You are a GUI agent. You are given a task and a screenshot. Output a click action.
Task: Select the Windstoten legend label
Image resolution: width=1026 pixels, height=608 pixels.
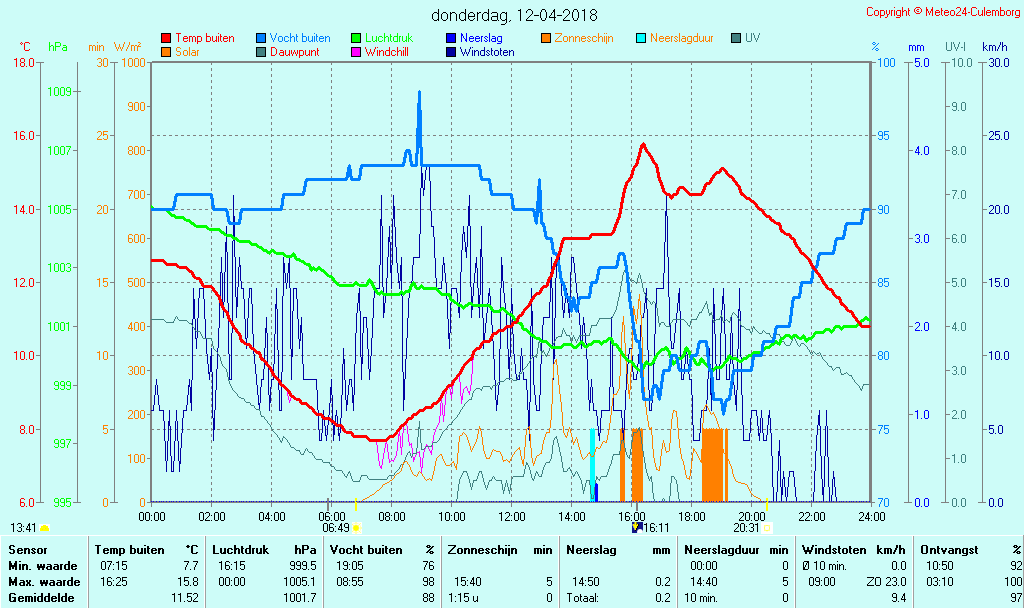(487, 52)
